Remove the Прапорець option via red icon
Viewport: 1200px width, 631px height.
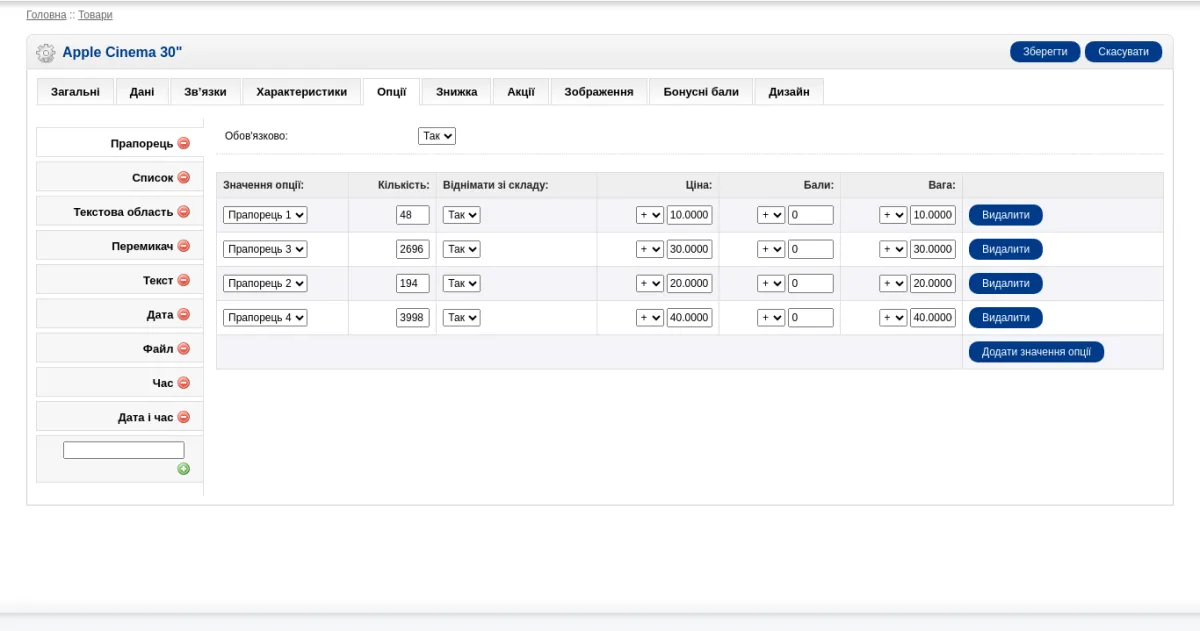(x=183, y=143)
